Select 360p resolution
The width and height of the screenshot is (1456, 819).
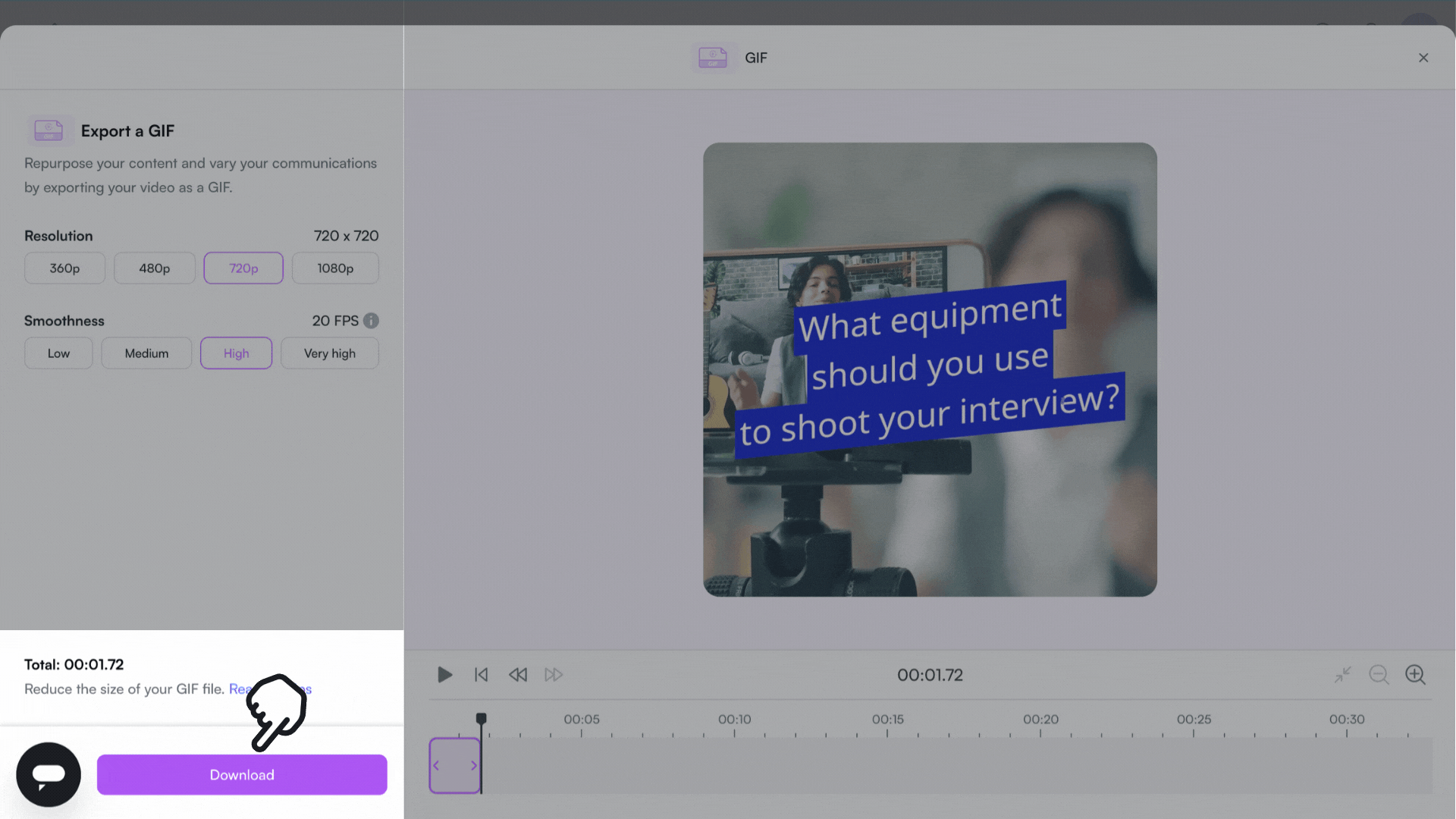[x=64, y=268]
